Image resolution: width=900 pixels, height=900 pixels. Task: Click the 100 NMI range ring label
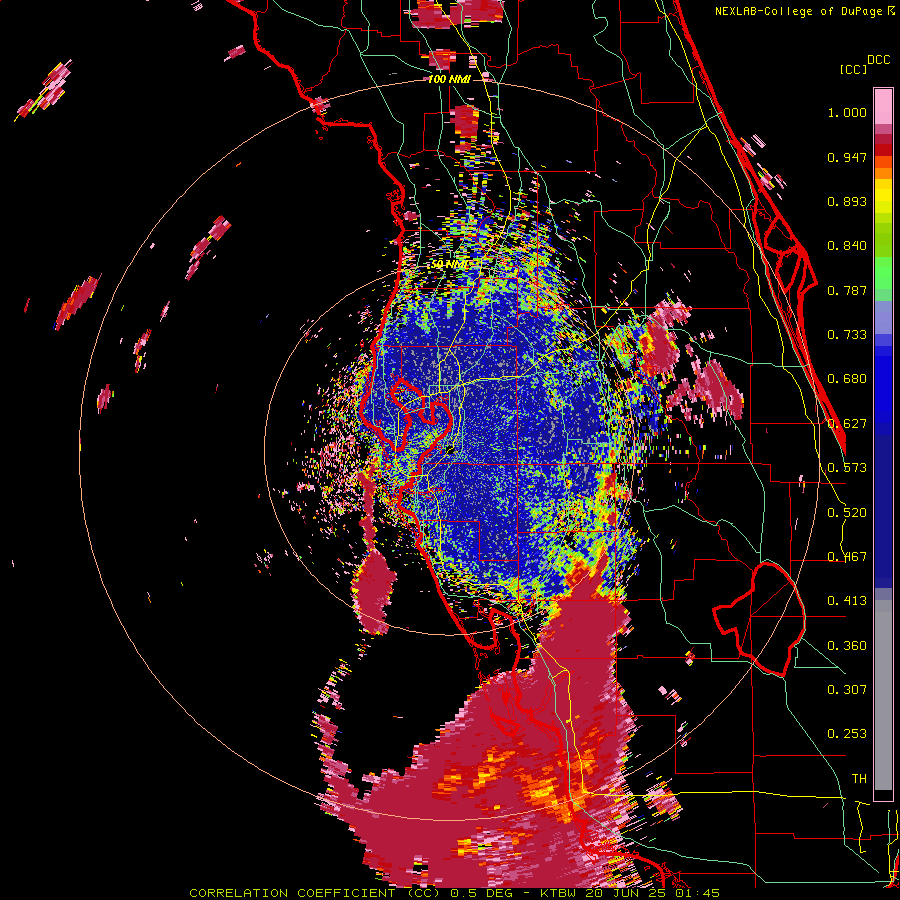tap(449, 79)
